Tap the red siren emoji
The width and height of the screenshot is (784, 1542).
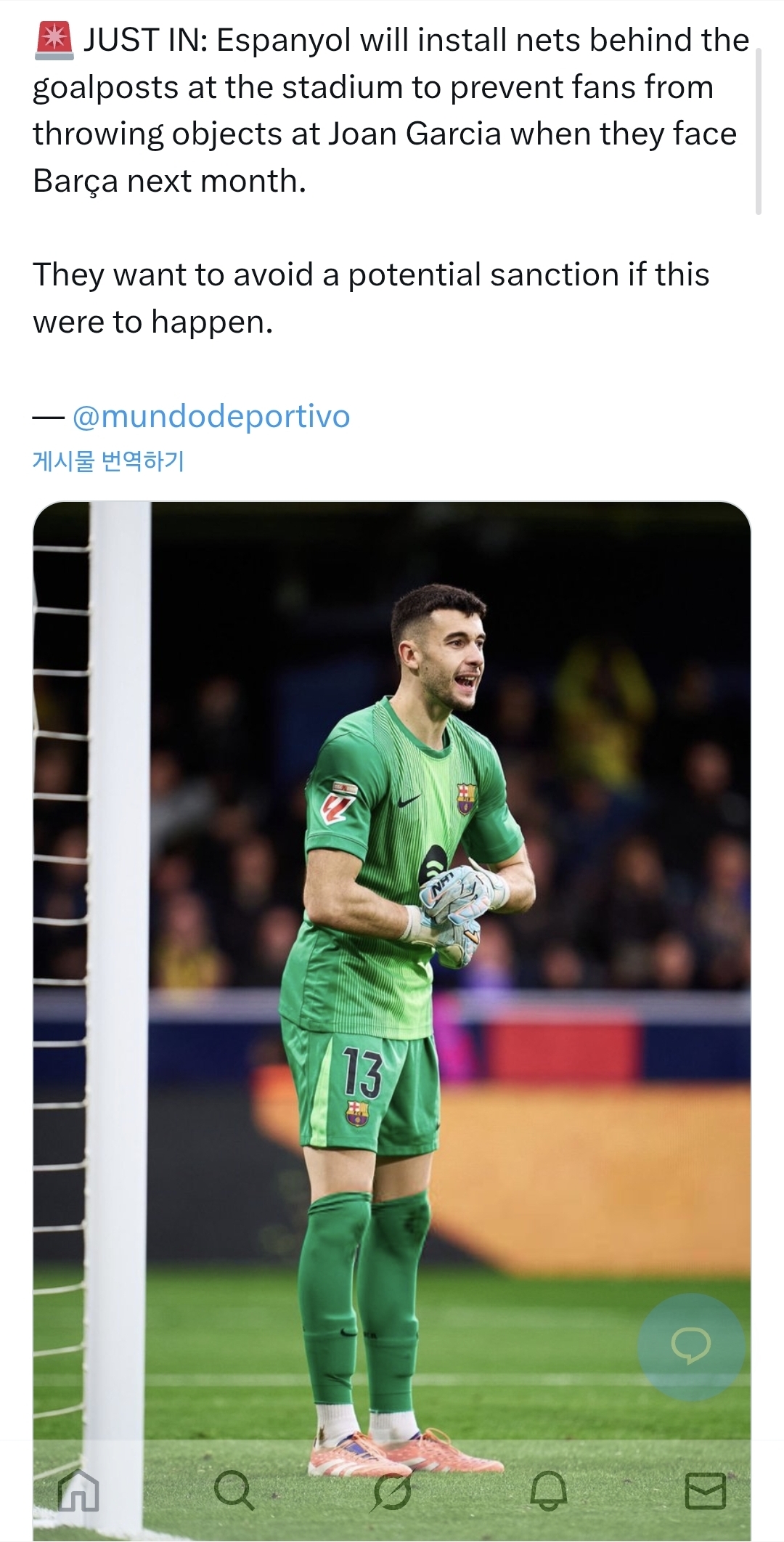point(54,40)
